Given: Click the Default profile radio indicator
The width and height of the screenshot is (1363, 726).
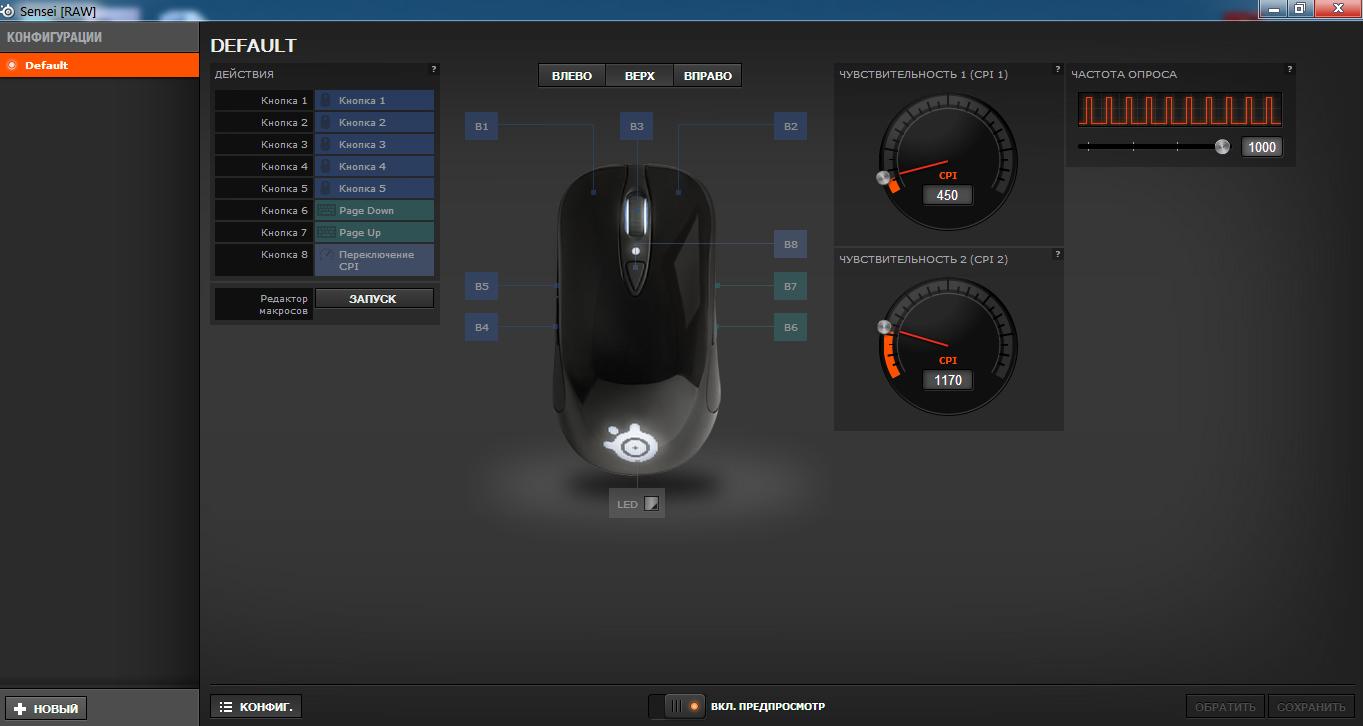Looking at the screenshot, I should 12,65.
